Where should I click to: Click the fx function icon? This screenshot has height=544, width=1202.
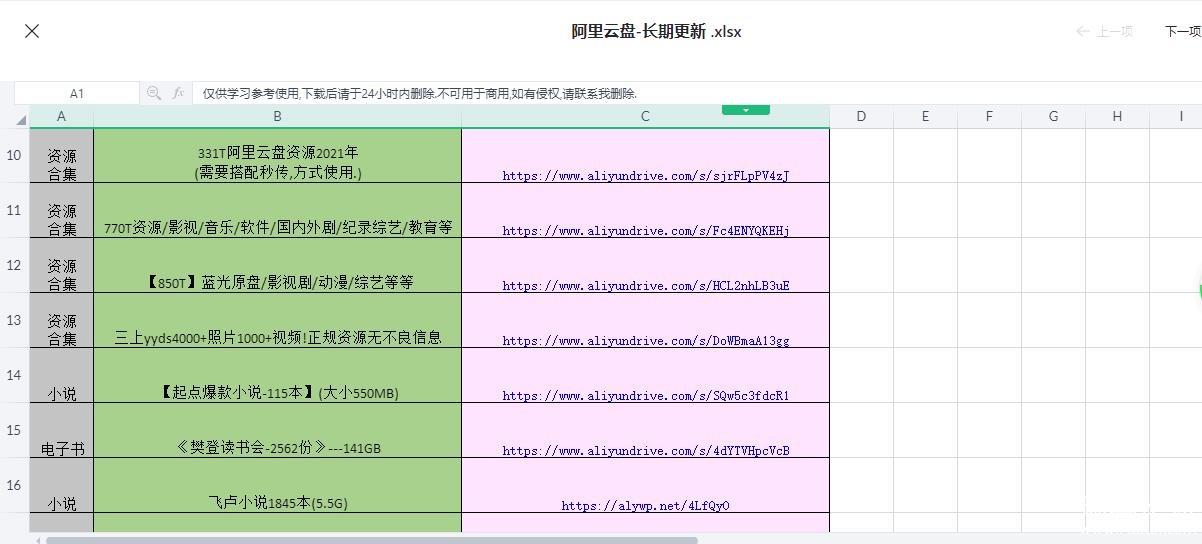[x=178, y=93]
